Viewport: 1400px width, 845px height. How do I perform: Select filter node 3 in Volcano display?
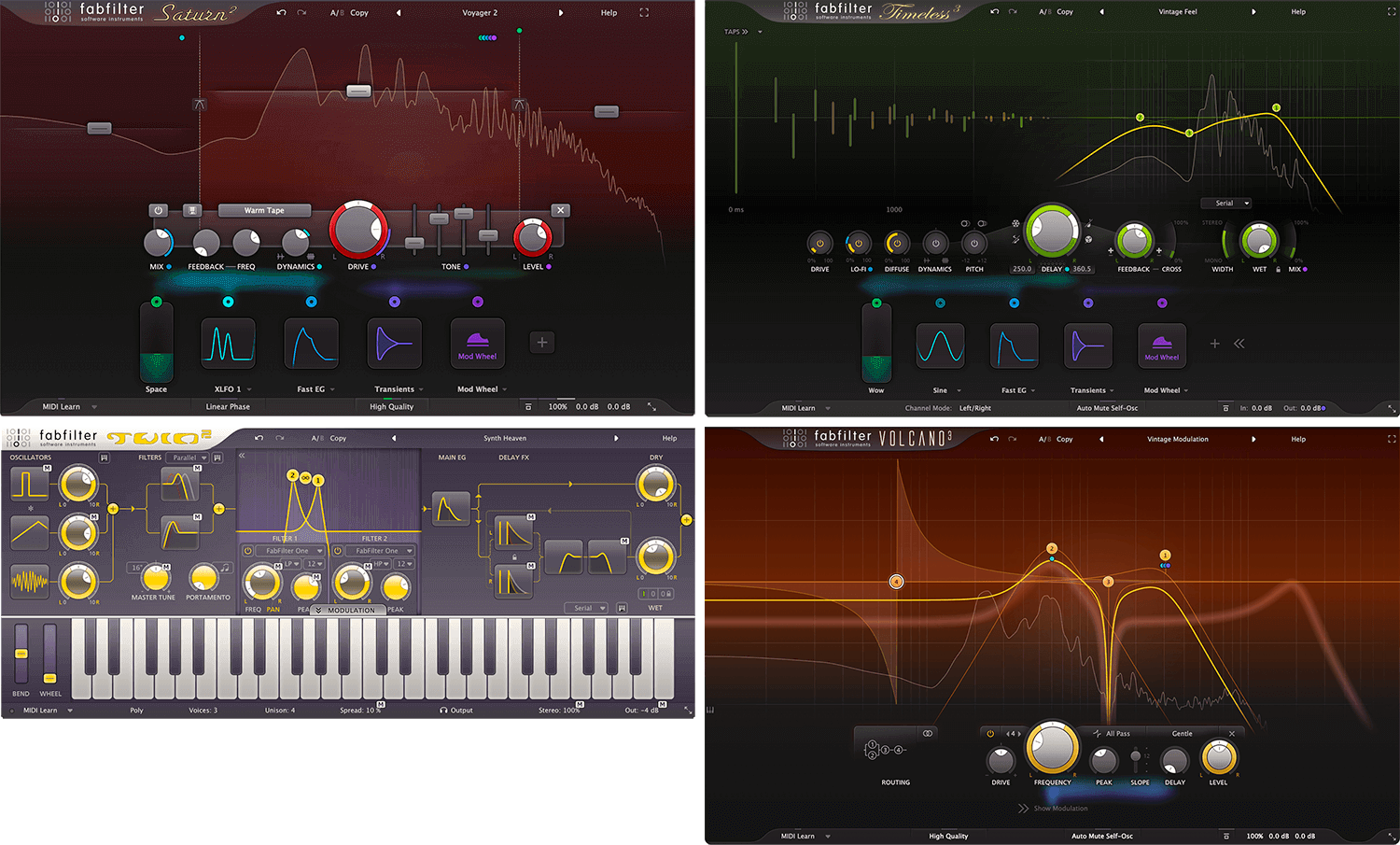1108,582
